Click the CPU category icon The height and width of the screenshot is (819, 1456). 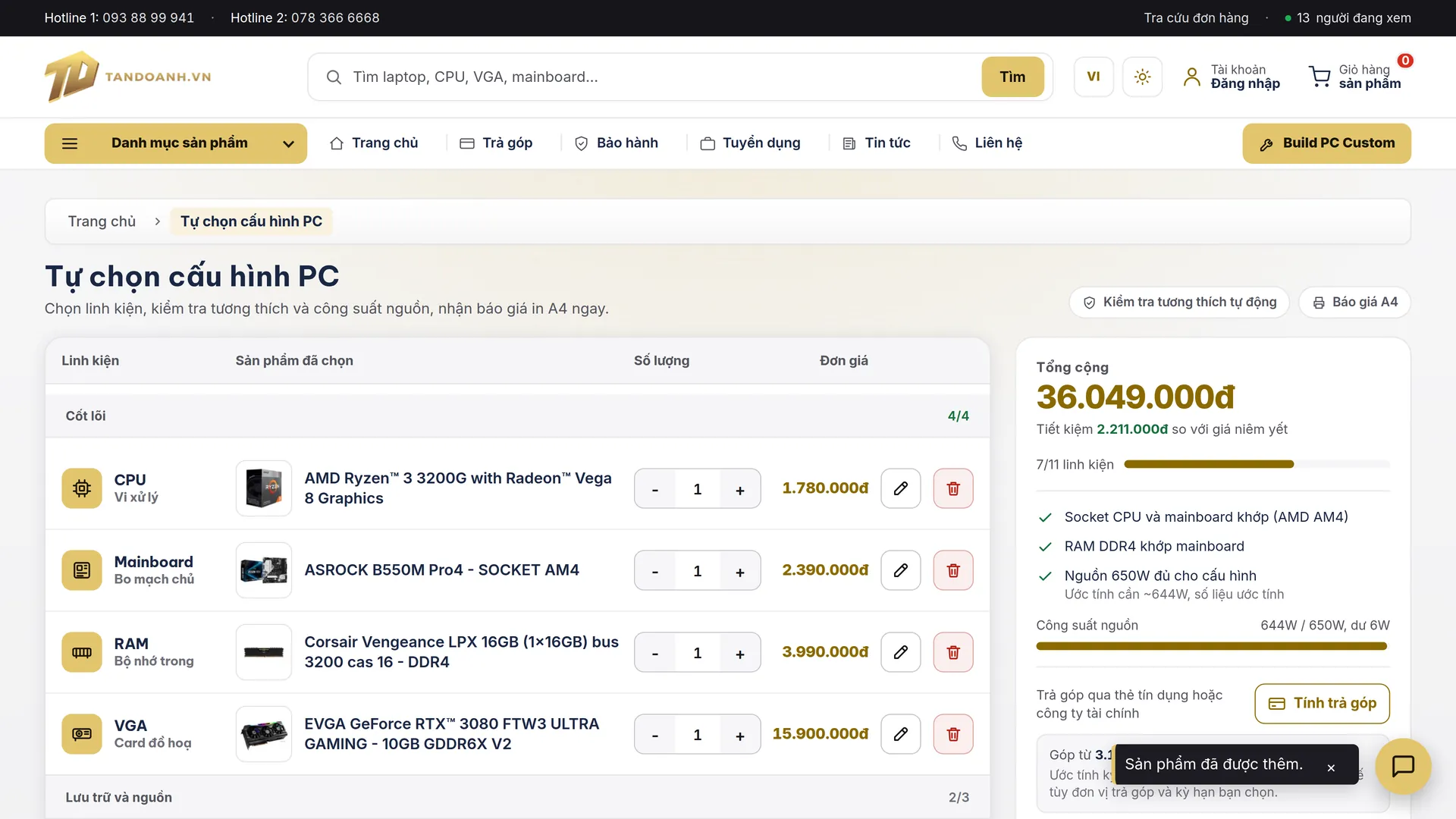82,488
